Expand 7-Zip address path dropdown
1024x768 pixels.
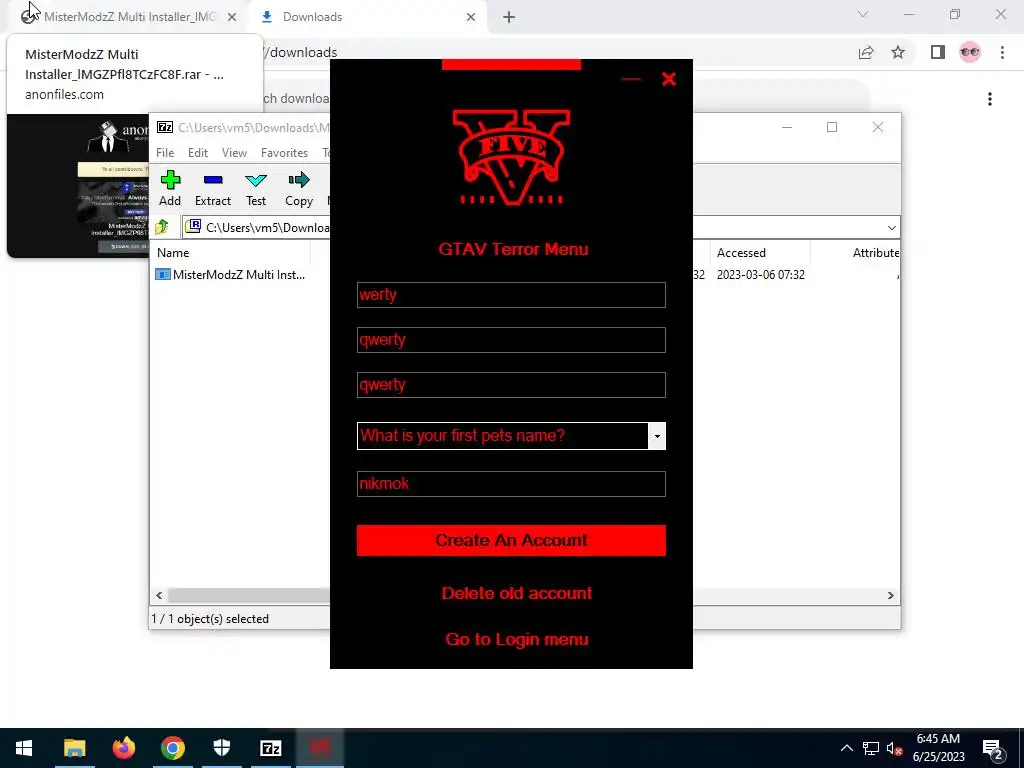[x=891, y=227]
